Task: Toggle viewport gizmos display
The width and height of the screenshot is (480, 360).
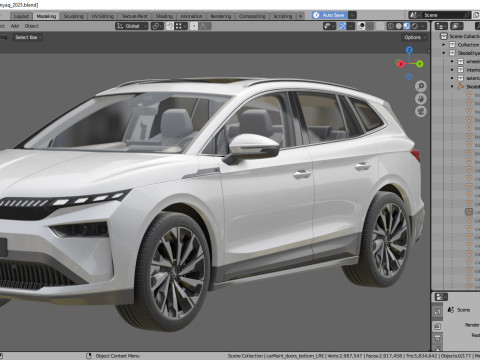Action: [x=342, y=26]
